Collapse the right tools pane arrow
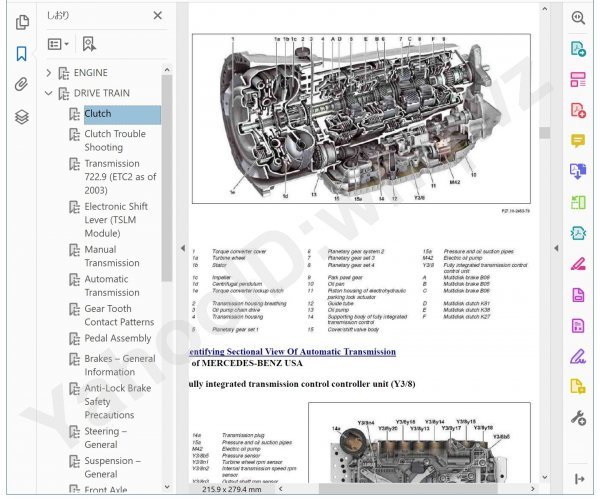The width and height of the screenshot is (600, 499). click(556, 248)
